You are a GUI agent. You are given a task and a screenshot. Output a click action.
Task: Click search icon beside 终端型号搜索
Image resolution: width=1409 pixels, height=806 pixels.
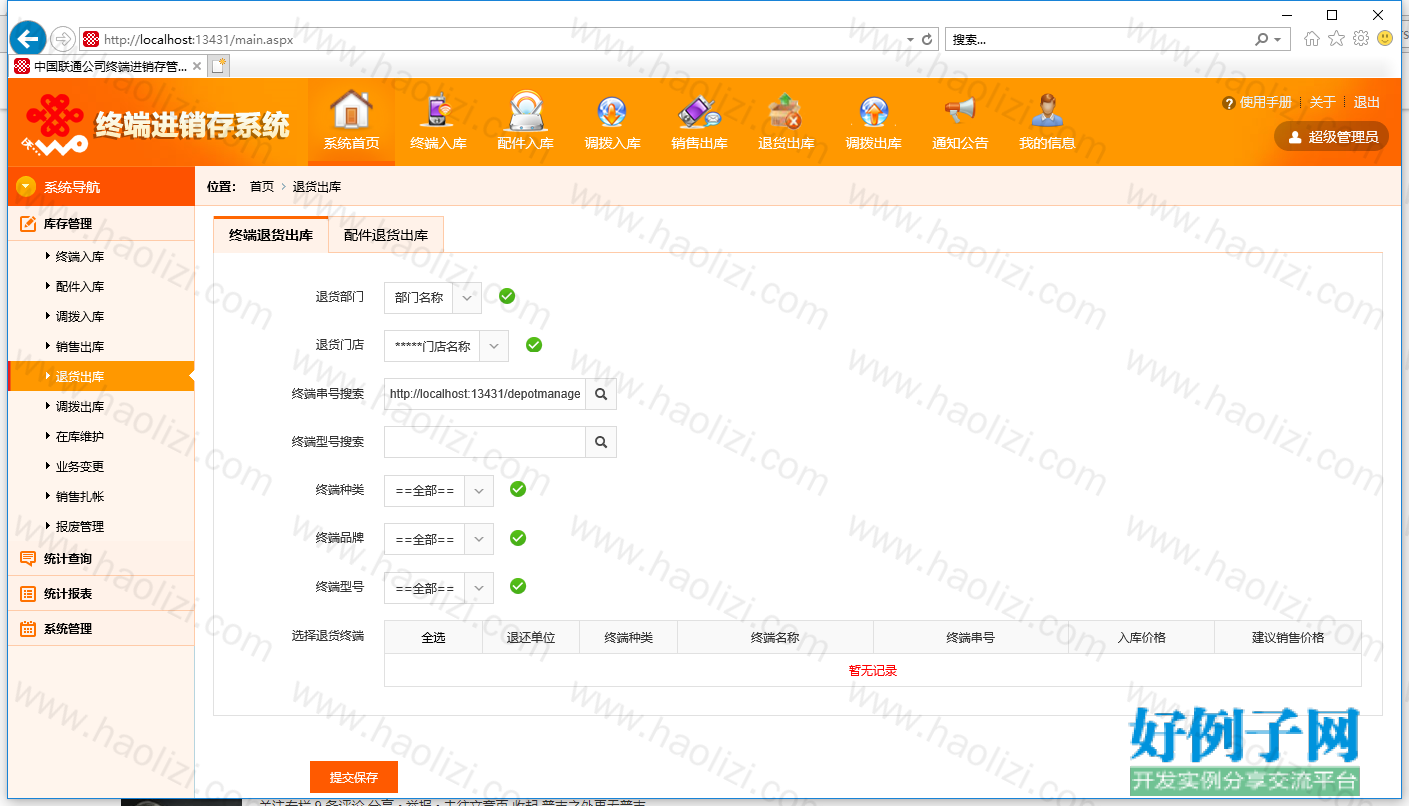(x=601, y=442)
